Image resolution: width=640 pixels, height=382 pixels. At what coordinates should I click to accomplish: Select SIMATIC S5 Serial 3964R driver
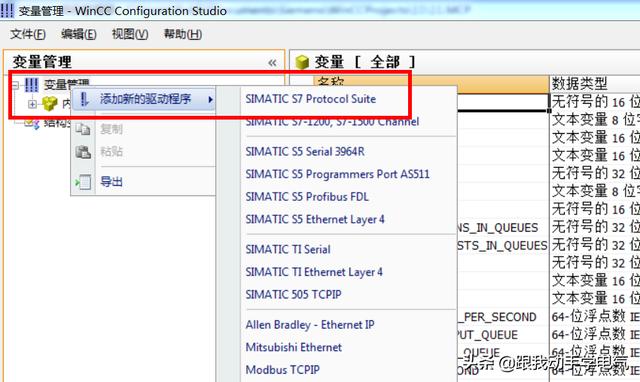(305, 152)
